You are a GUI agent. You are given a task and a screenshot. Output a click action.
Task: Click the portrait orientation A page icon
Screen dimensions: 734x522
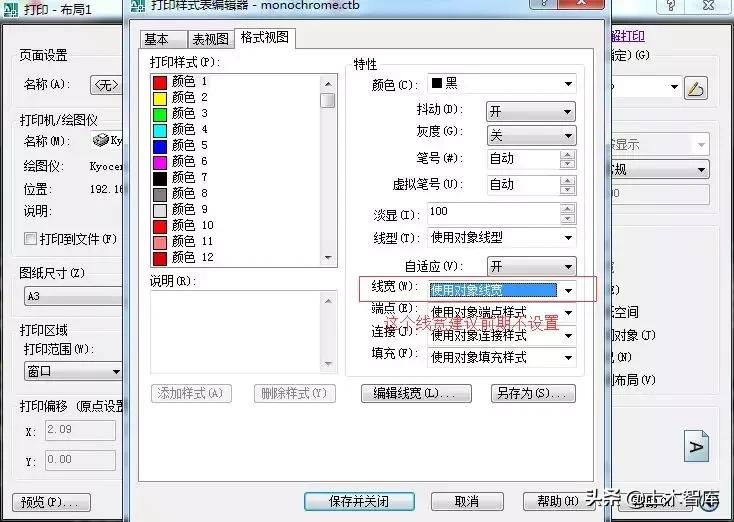coord(697,446)
